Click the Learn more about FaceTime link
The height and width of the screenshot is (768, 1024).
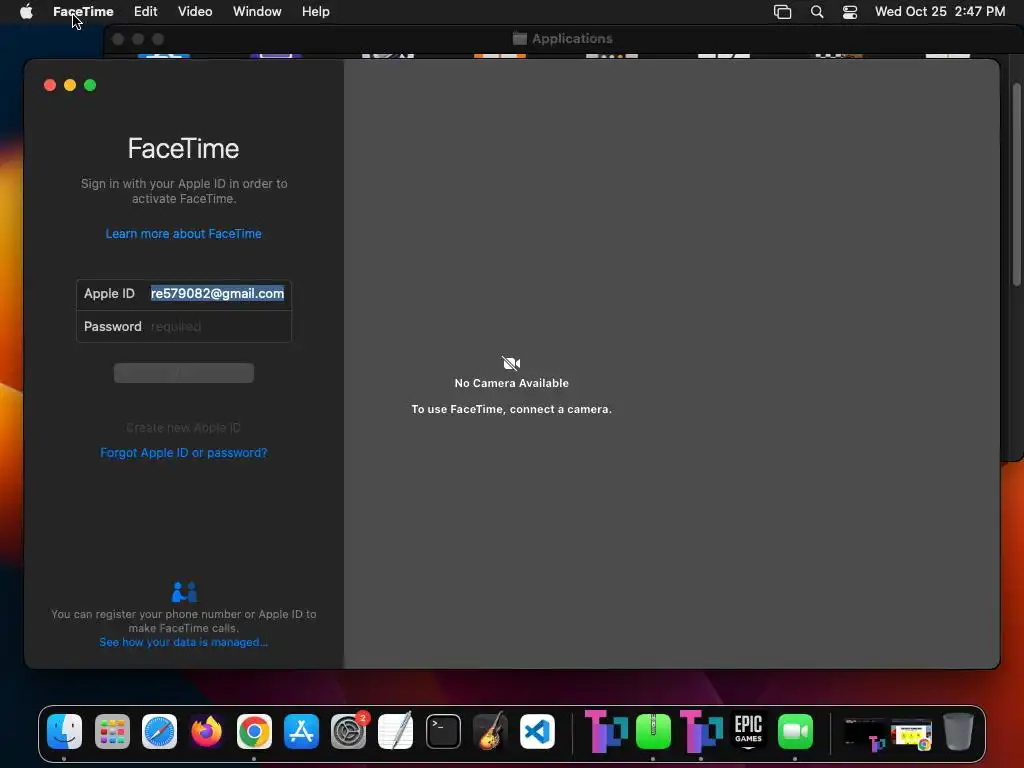184,234
